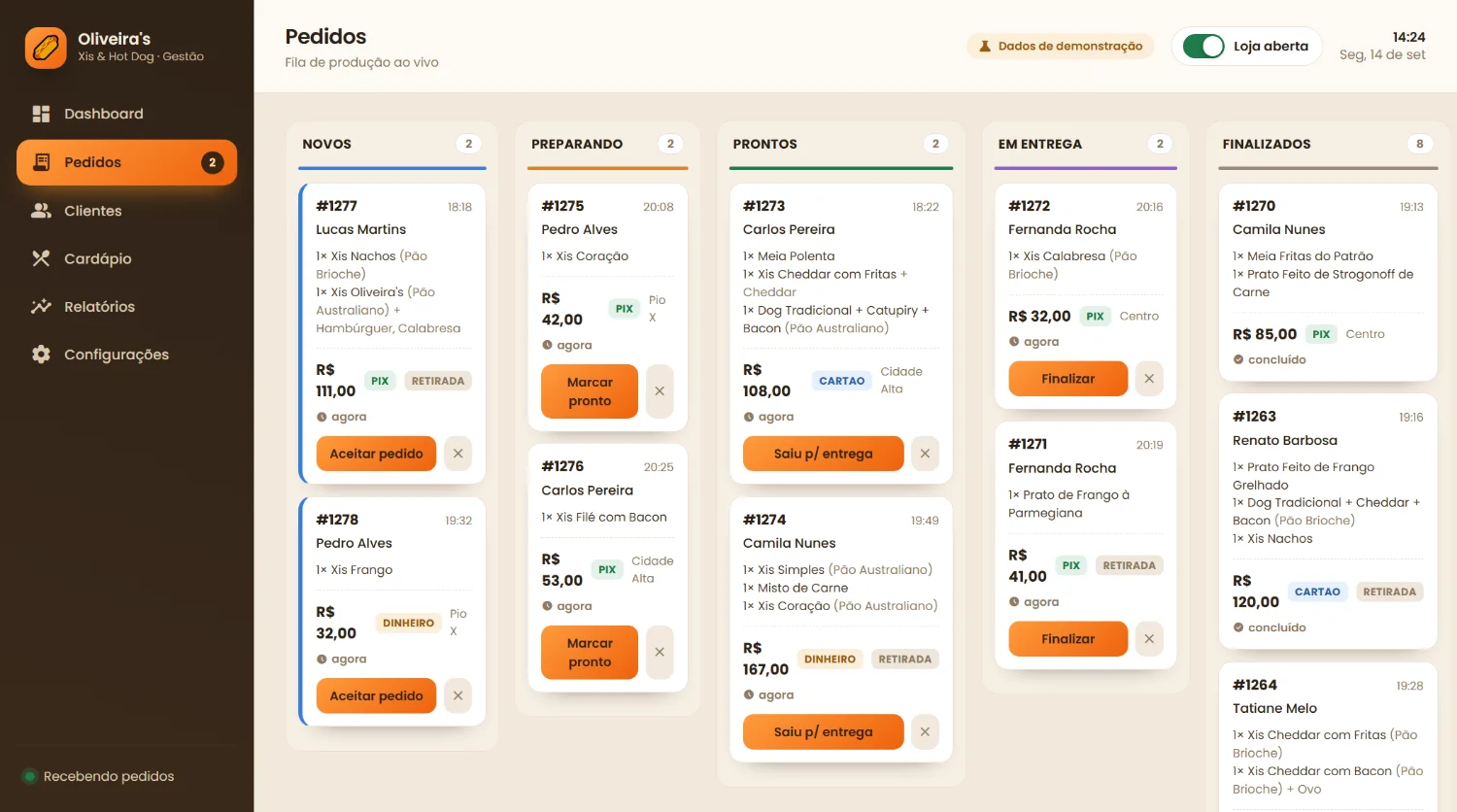The image size is (1457, 812).
Task: Cancel order #1274 using its X button
Action: click(925, 731)
